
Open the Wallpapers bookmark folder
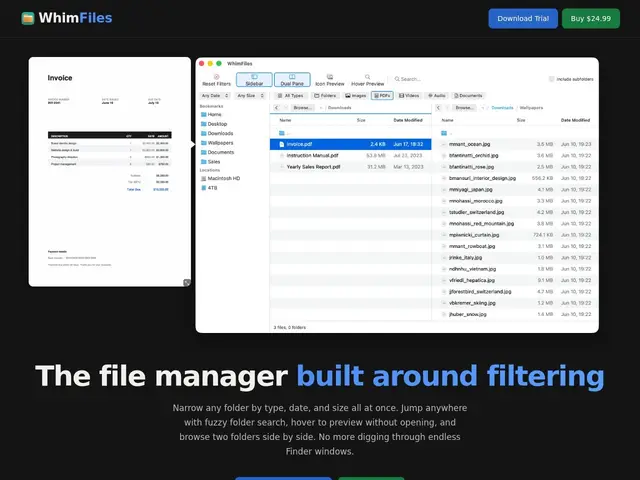217,143
